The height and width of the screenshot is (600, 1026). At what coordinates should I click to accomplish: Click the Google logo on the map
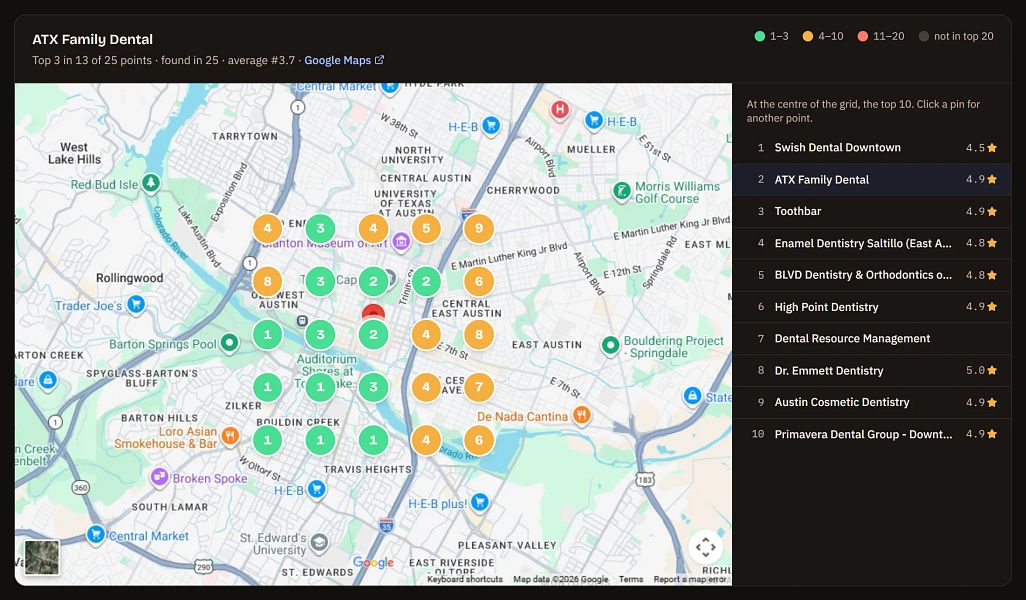point(373,562)
